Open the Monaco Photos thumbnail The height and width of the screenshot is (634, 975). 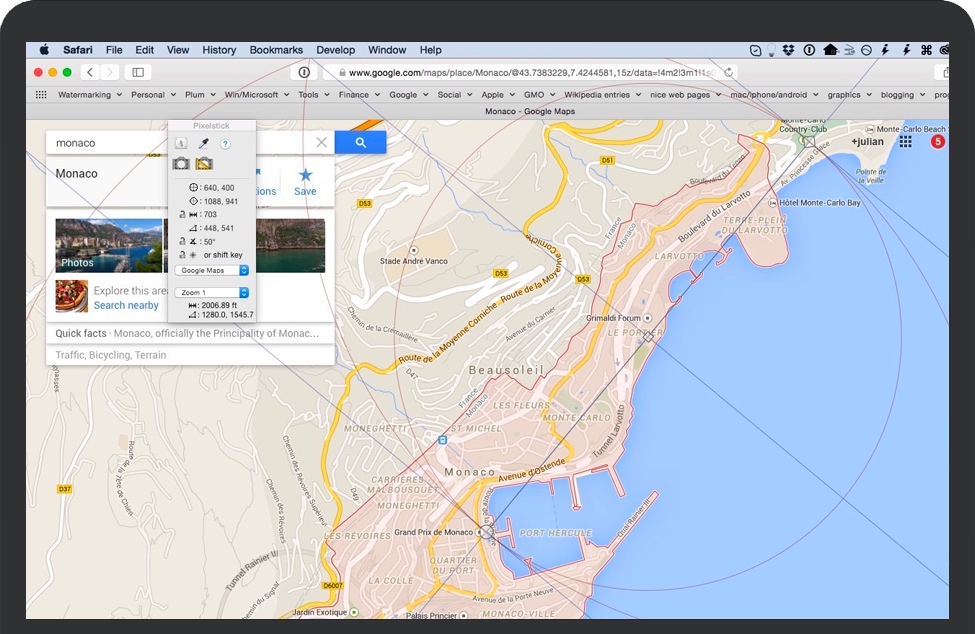(x=108, y=245)
